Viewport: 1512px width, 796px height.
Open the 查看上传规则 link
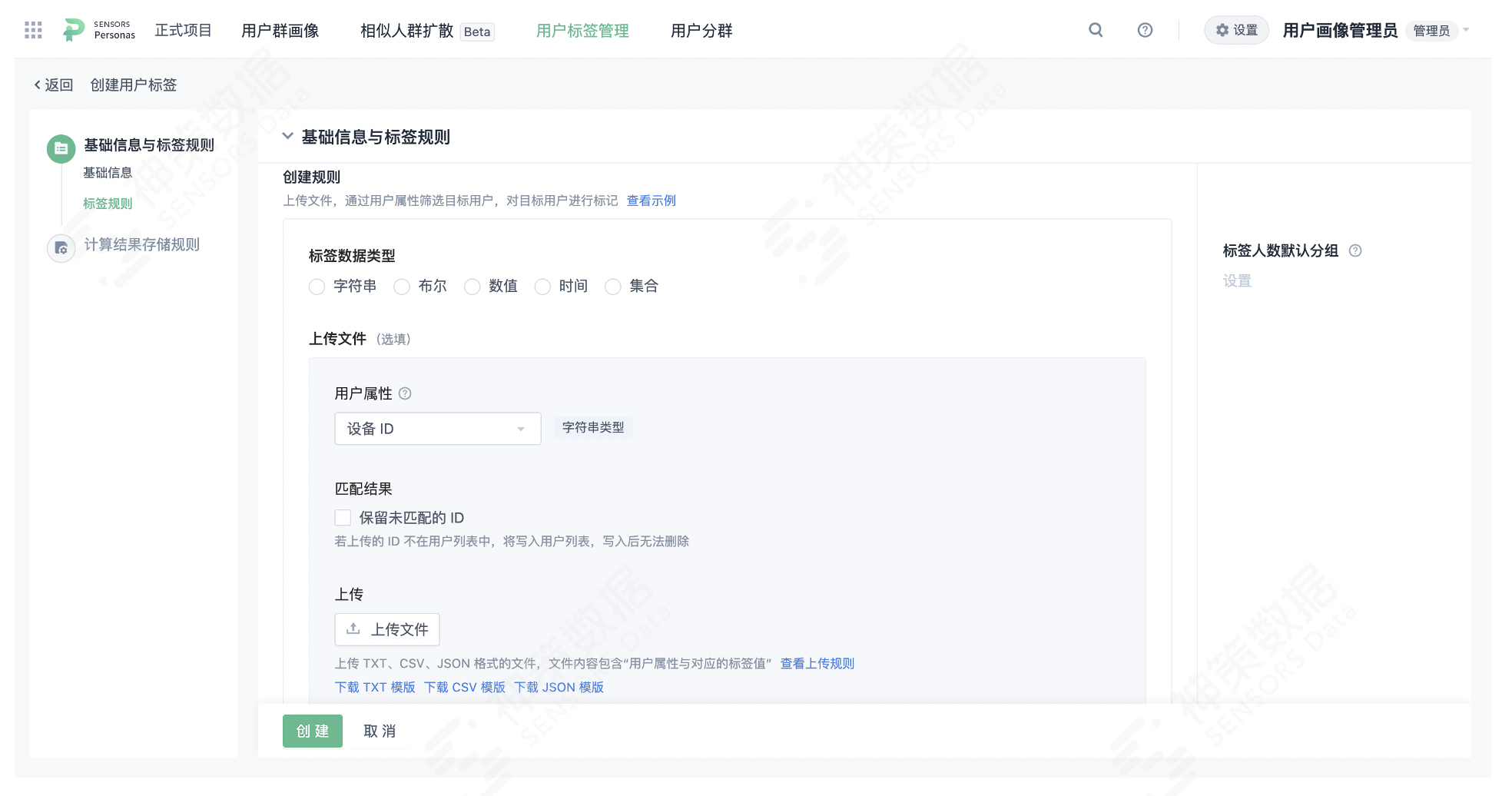(817, 663)
